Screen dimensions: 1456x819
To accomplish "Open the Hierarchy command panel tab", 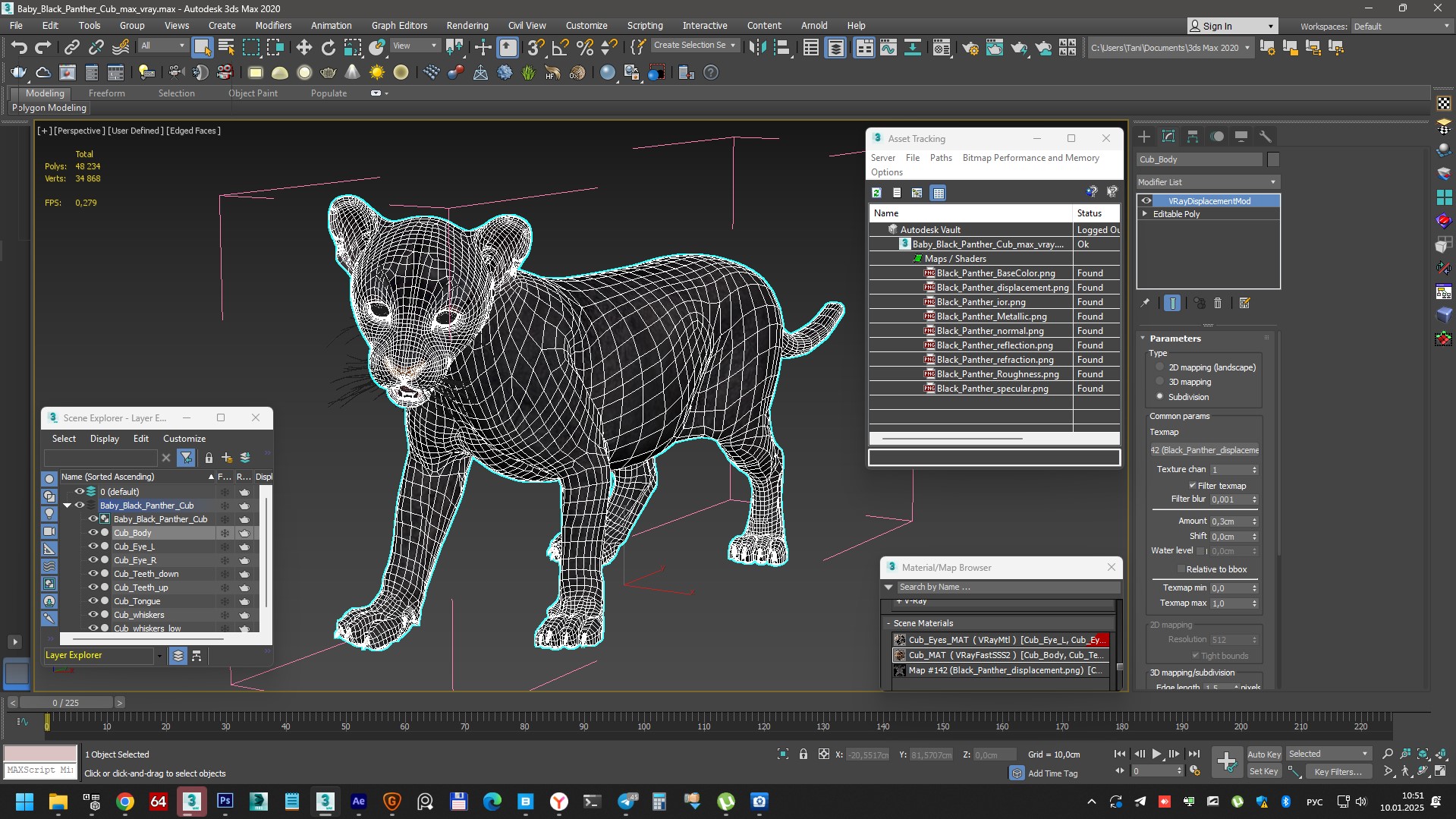I will click(x=1193, y=137).
